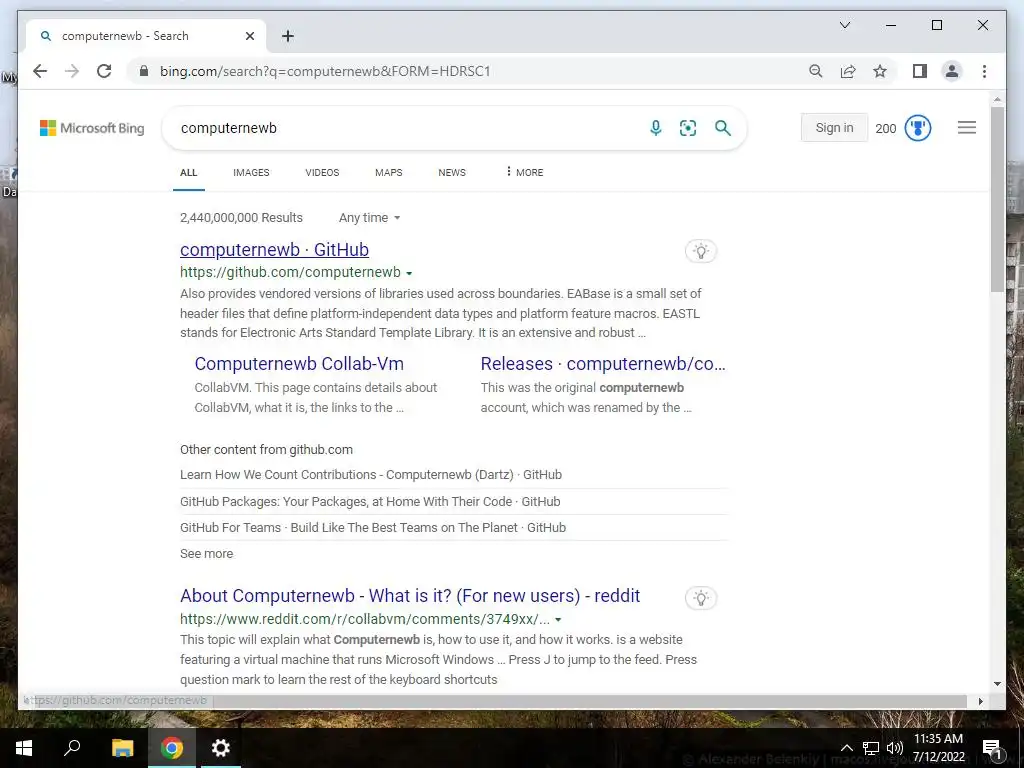This screenshot has width=1024, height=768.
Task: Show hidden system tray icons
Action: (x=846, y=748)
